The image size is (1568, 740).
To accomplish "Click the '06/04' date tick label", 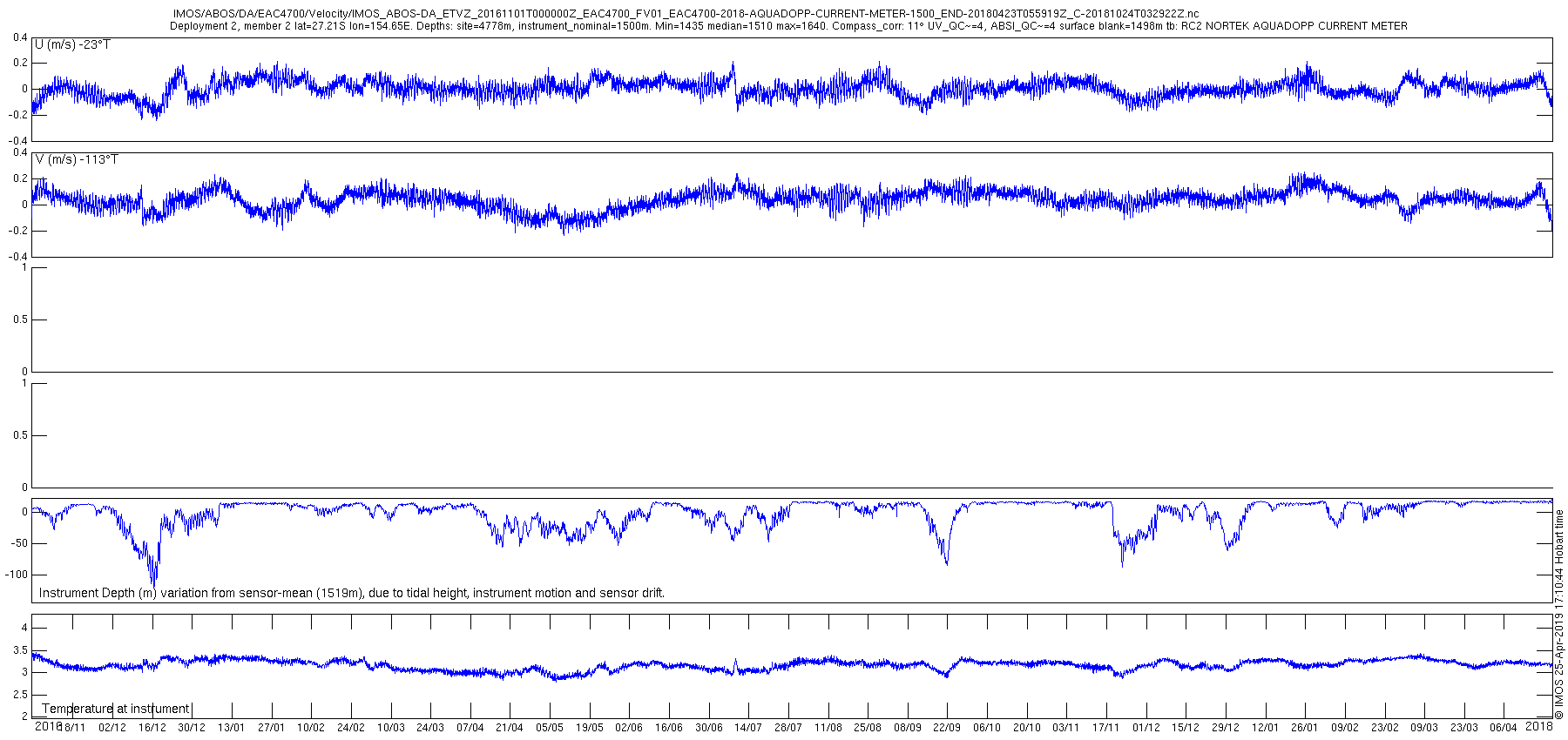I will 1504,727.
